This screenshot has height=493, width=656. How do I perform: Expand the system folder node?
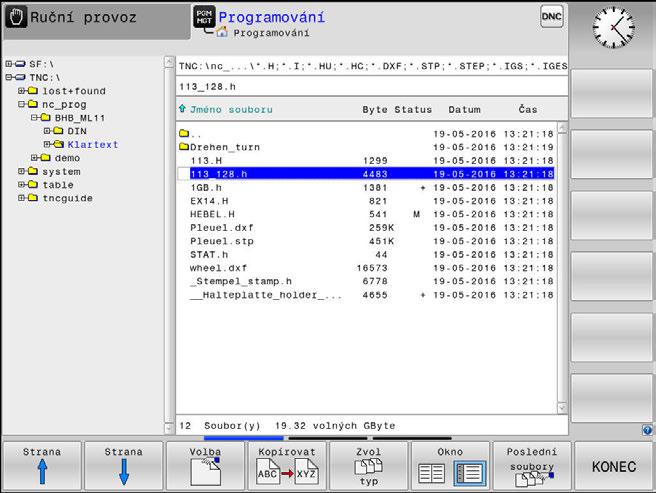tap(21, 171)
